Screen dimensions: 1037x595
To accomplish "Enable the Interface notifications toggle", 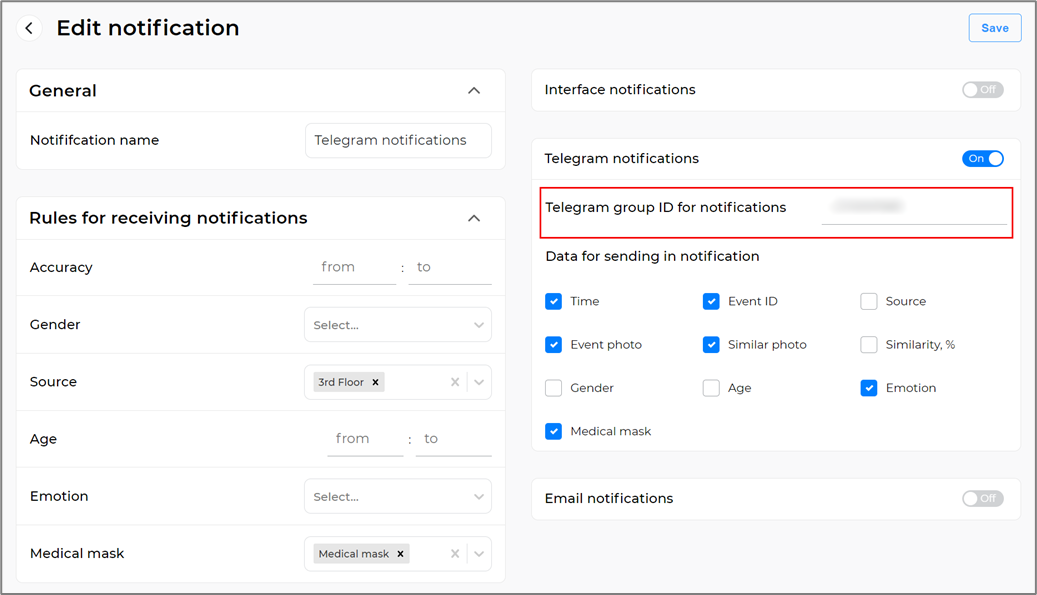I will [982, 89].
